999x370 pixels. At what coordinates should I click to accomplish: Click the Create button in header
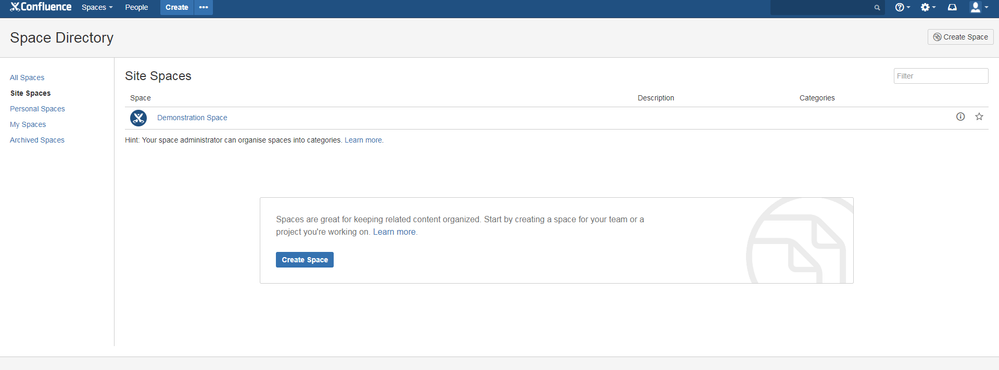point(176,8)
